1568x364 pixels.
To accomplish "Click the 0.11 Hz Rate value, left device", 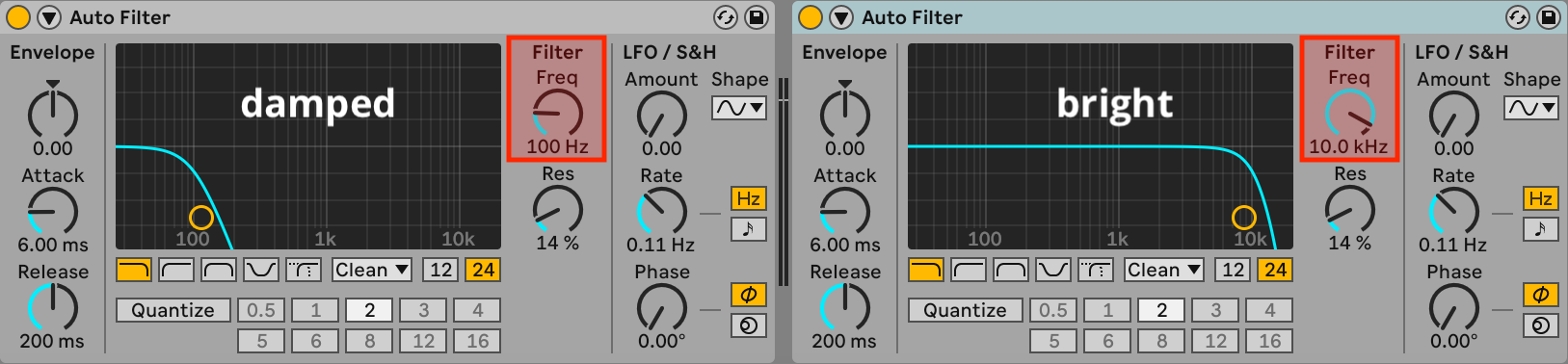I will (661, 246).
